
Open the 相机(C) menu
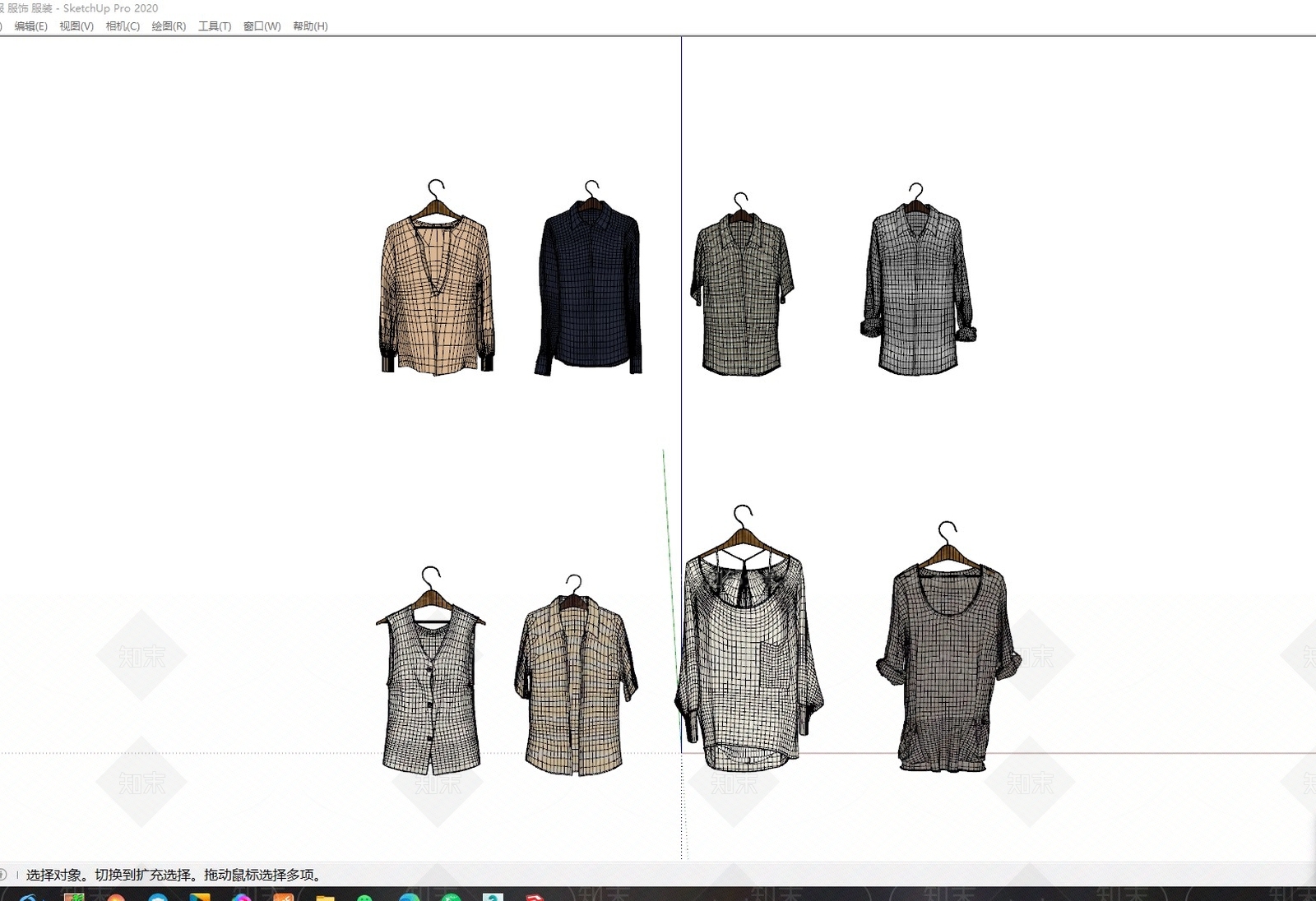pyautogui.click(x=123, y=26)
